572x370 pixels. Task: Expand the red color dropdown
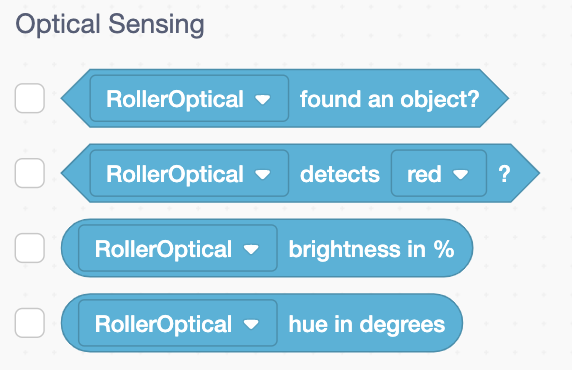pyautogui.click(x=439, y=173)
